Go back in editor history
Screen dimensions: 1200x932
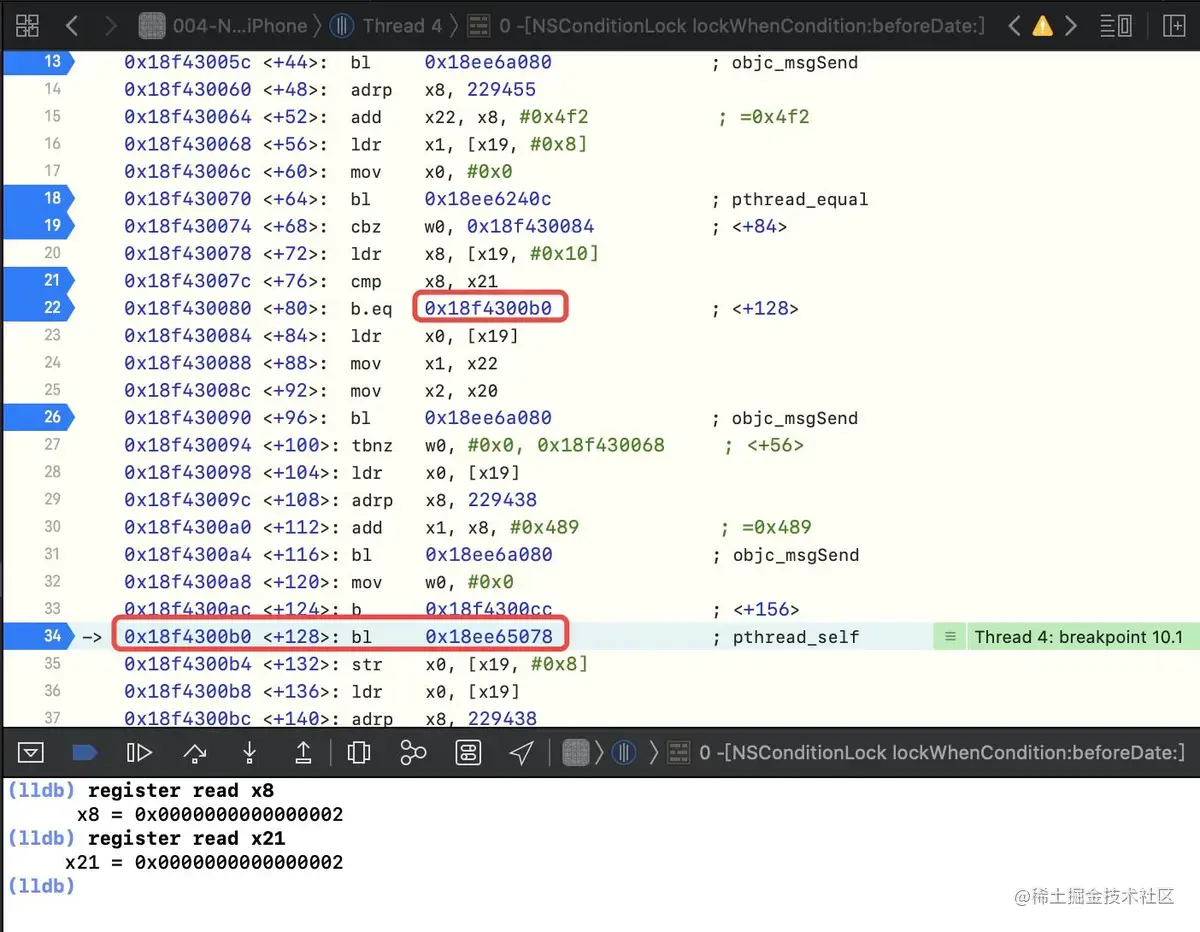(x=72, y=26)
